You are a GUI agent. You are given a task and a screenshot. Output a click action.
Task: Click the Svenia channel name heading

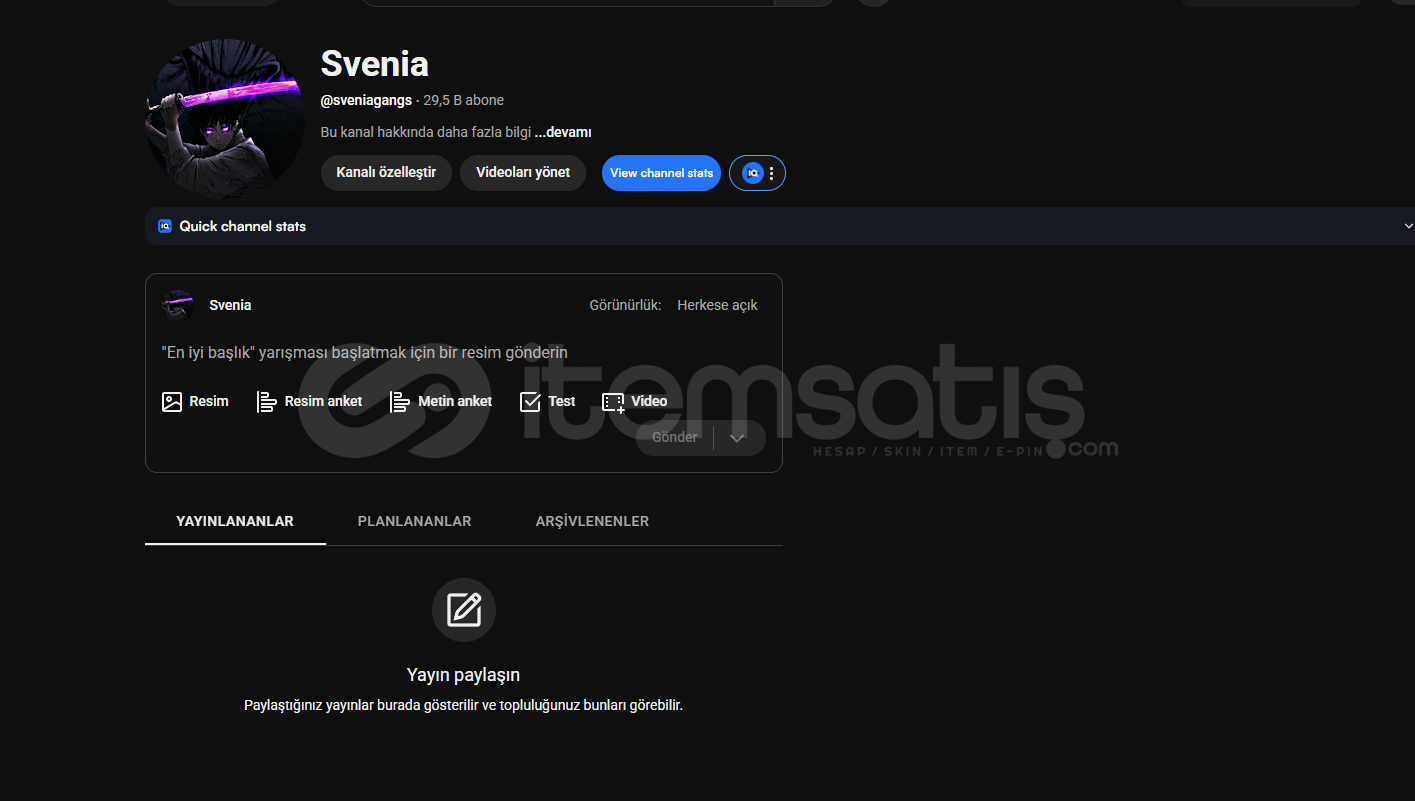tap(374, 63)
